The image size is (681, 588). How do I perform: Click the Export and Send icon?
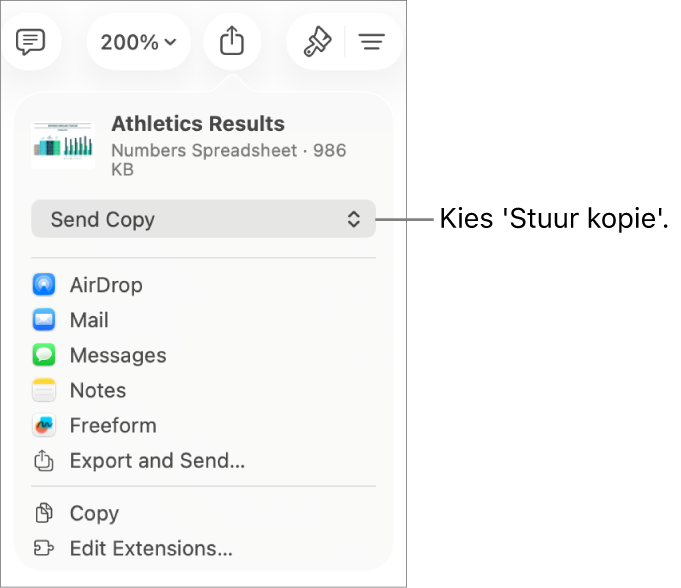[x=44, y=460]
